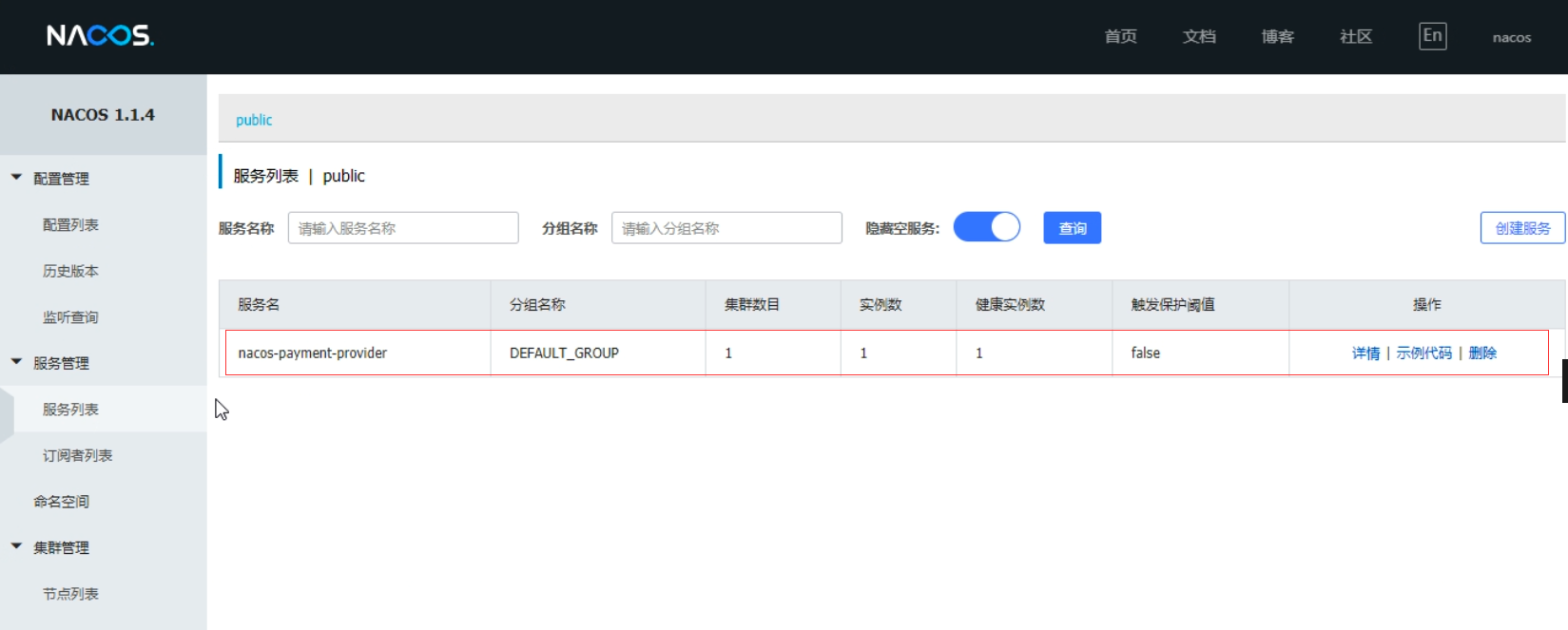Switch language with the En icon

click(1432, 36)
